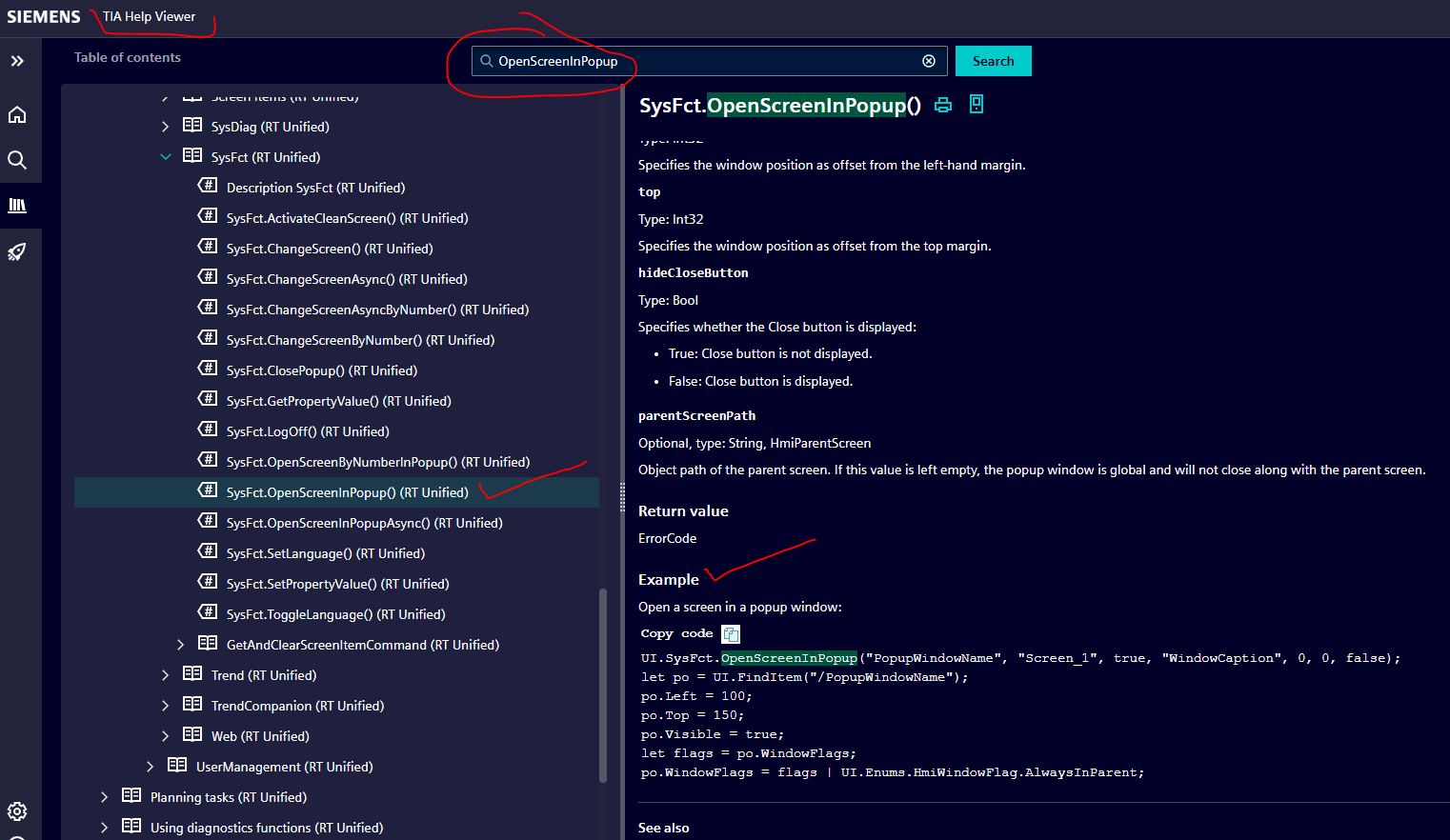Open the Trend (RT Unified) book entry

click(264, 675)
